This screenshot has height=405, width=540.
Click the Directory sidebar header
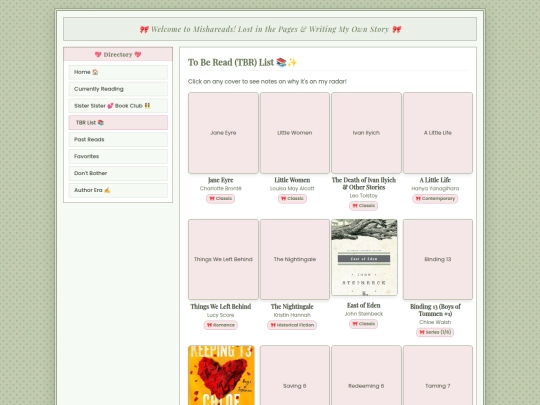pyautogui.click(x=118, y=54)
